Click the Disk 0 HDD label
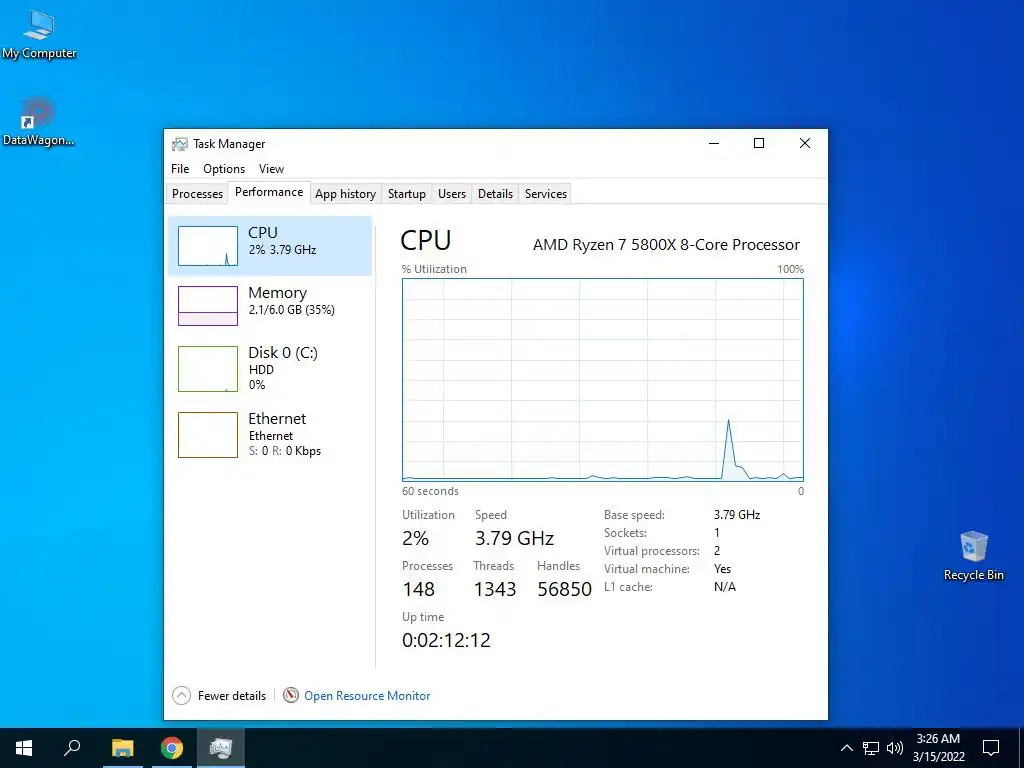Screen dimensions: 1024x768 pos(261,370)
